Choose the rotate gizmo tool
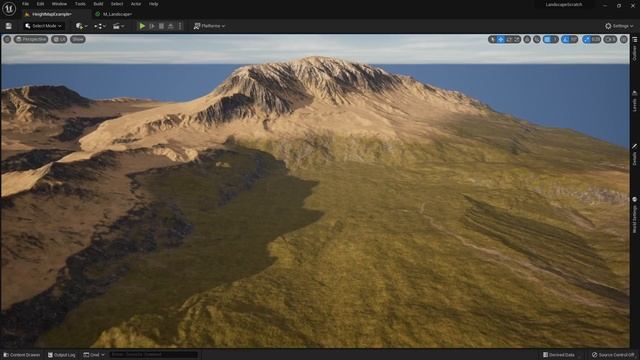 point(509,39)
